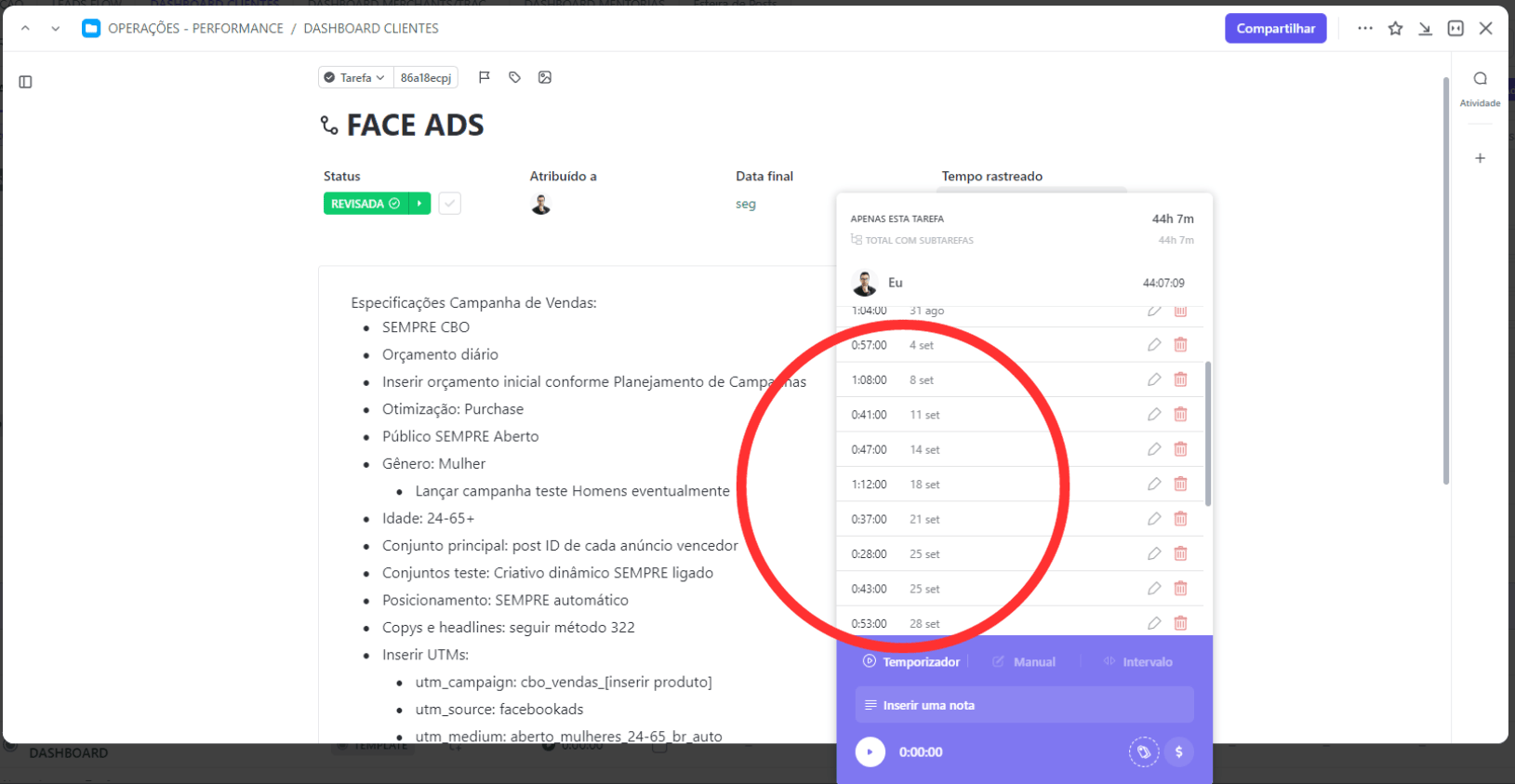This screenshot has height=784, width=1515.
Task: Delete the 14 set time entry
Action: [1180, 449]
